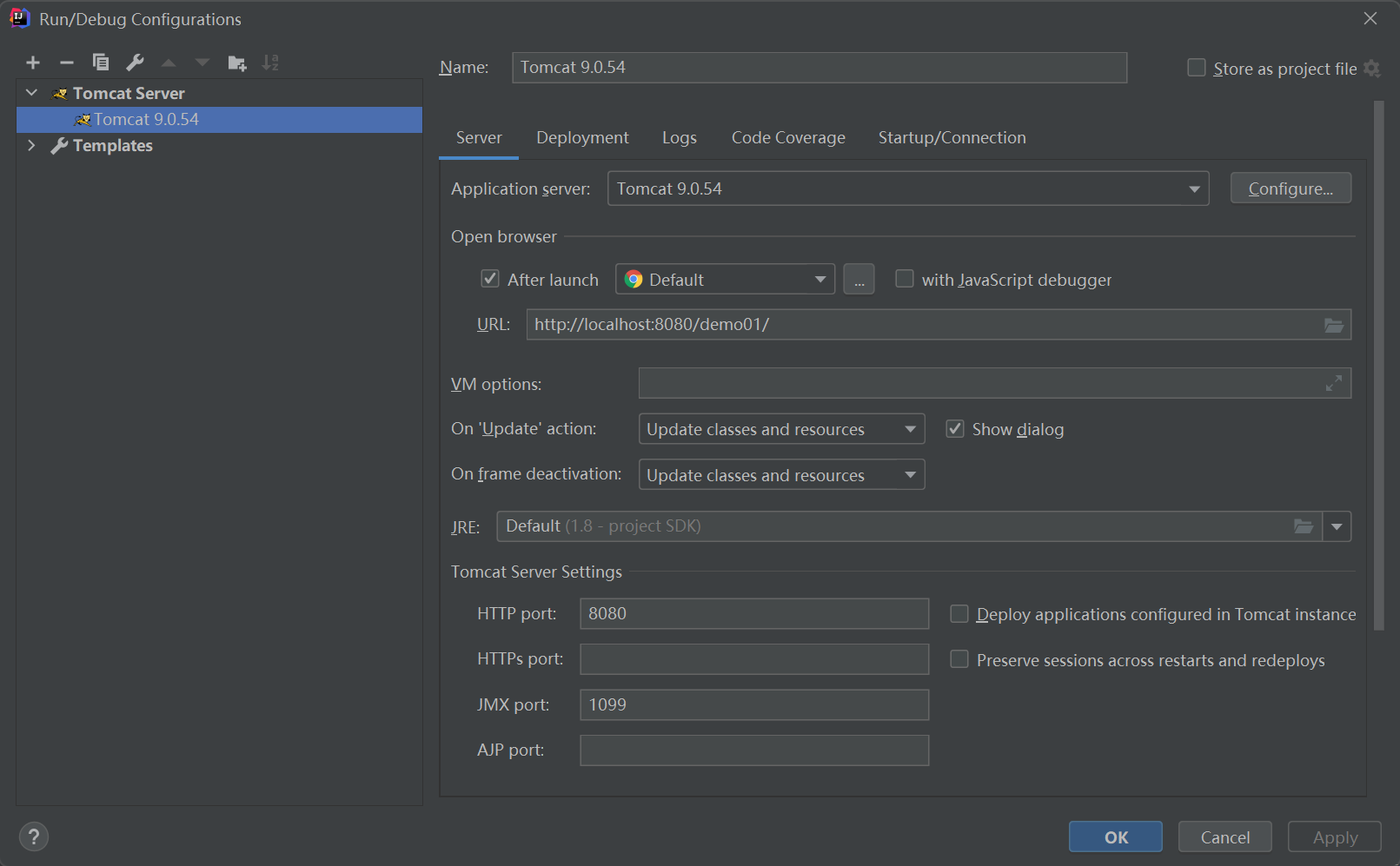Screen dimensions: 1400x866
Task: Click the IntelliJ icon in the title bar
Action: click(x=19, y=18)
